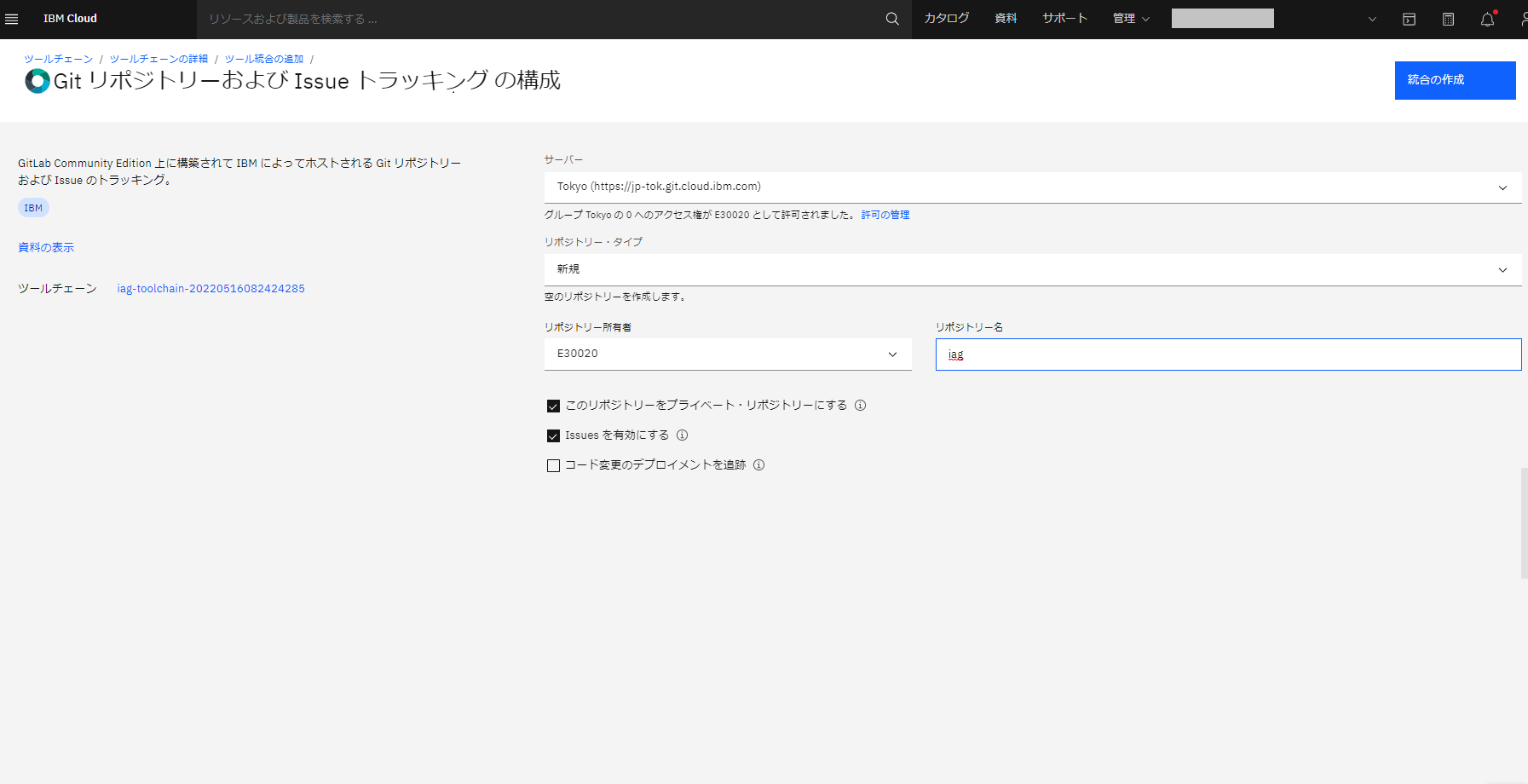Open the iag-toolchain-20220516082424285 link
The width and height of the screenshot is (1528, 784).
(x=211, y=289)
